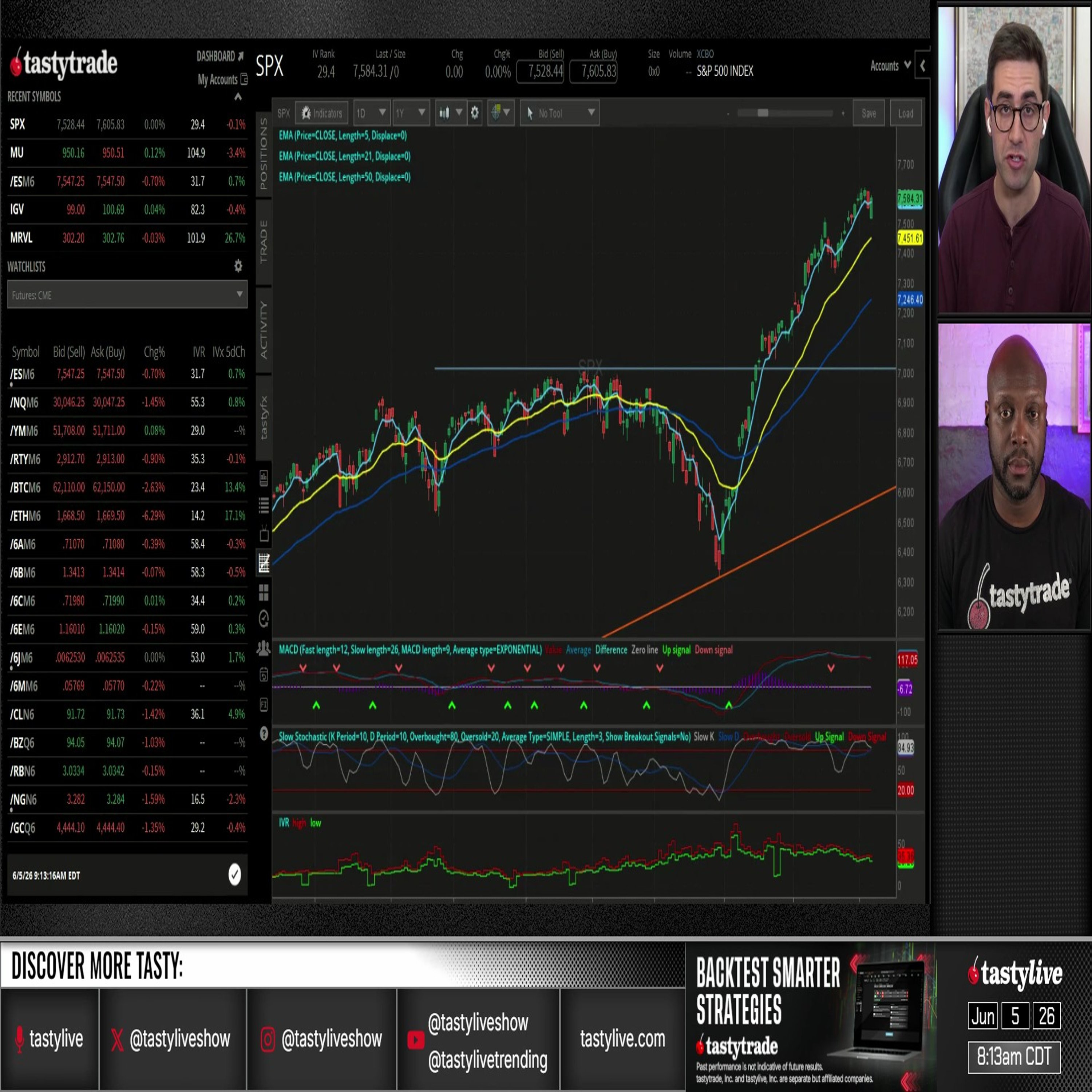
Task: Select the No Tool cursor arrow icon
Action: pyautogui.click(x=530, y=113)
